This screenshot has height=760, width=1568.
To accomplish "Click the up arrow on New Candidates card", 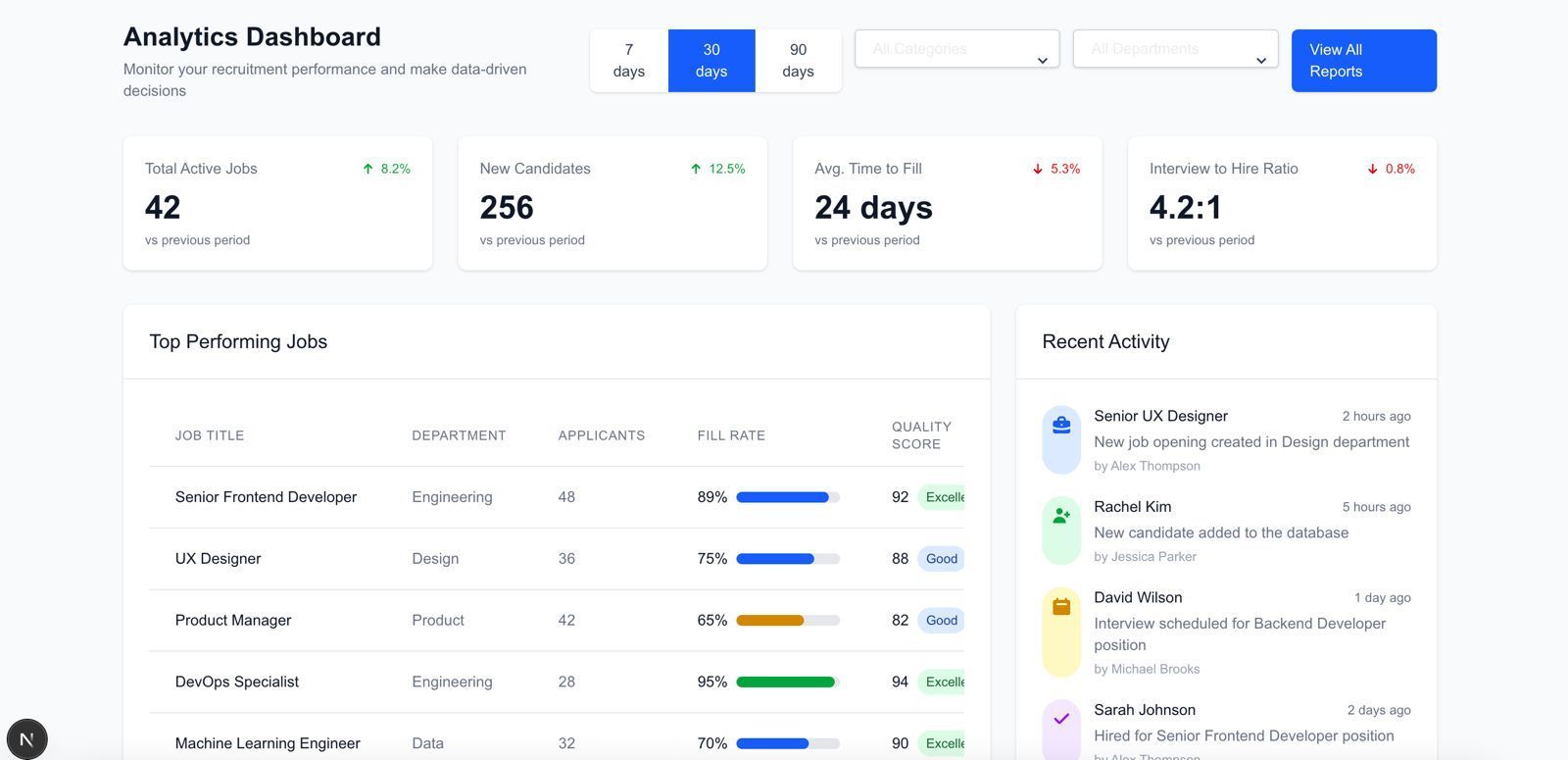I will coord(696,169).
